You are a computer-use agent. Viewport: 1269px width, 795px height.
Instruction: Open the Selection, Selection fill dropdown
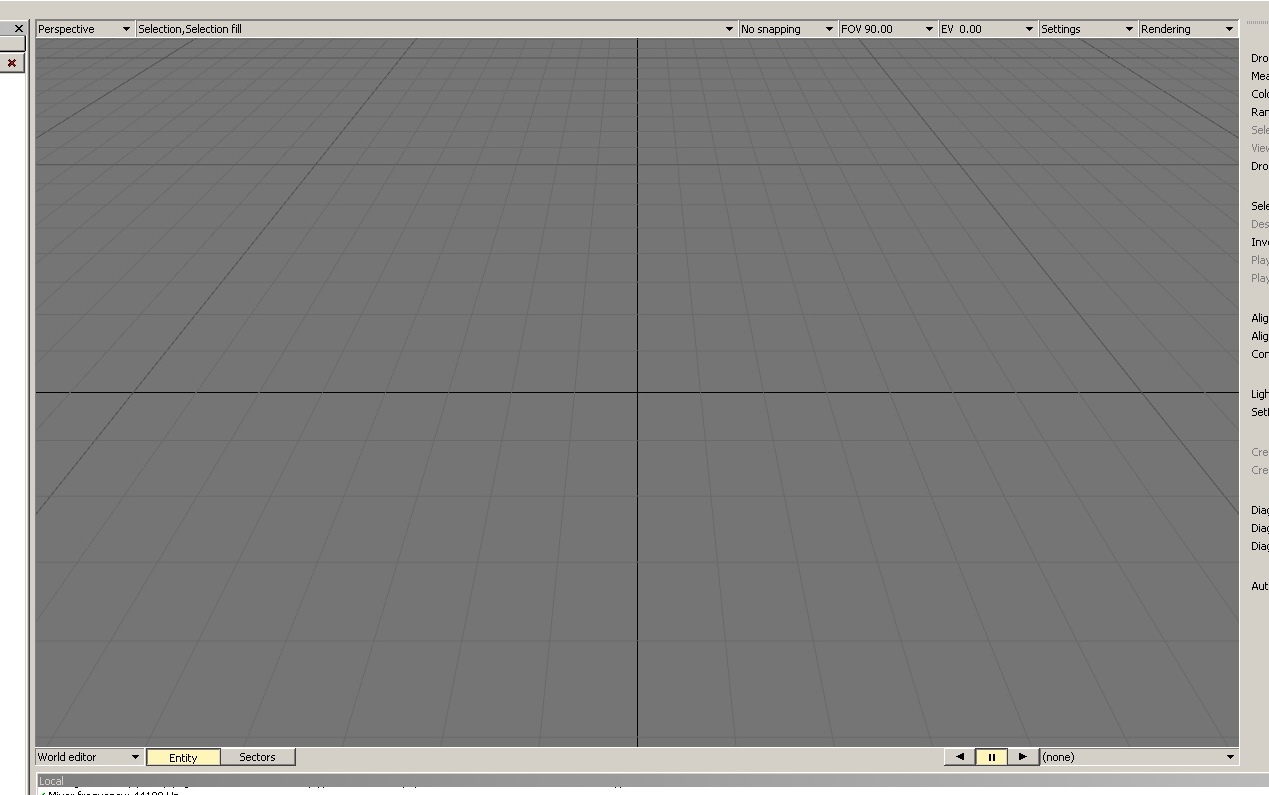coord(436,29)
